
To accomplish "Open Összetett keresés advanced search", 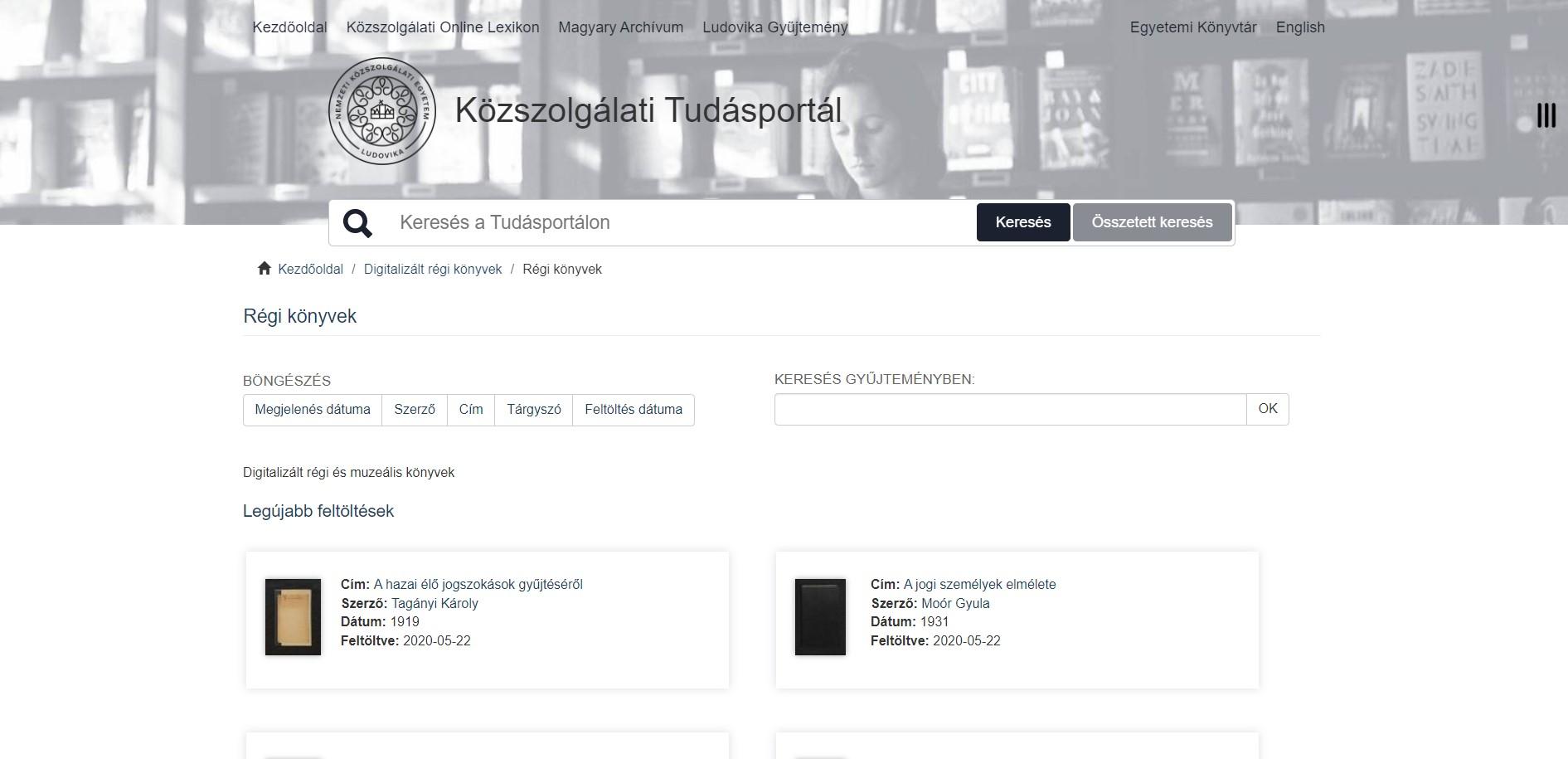I will pos(1152,222).
